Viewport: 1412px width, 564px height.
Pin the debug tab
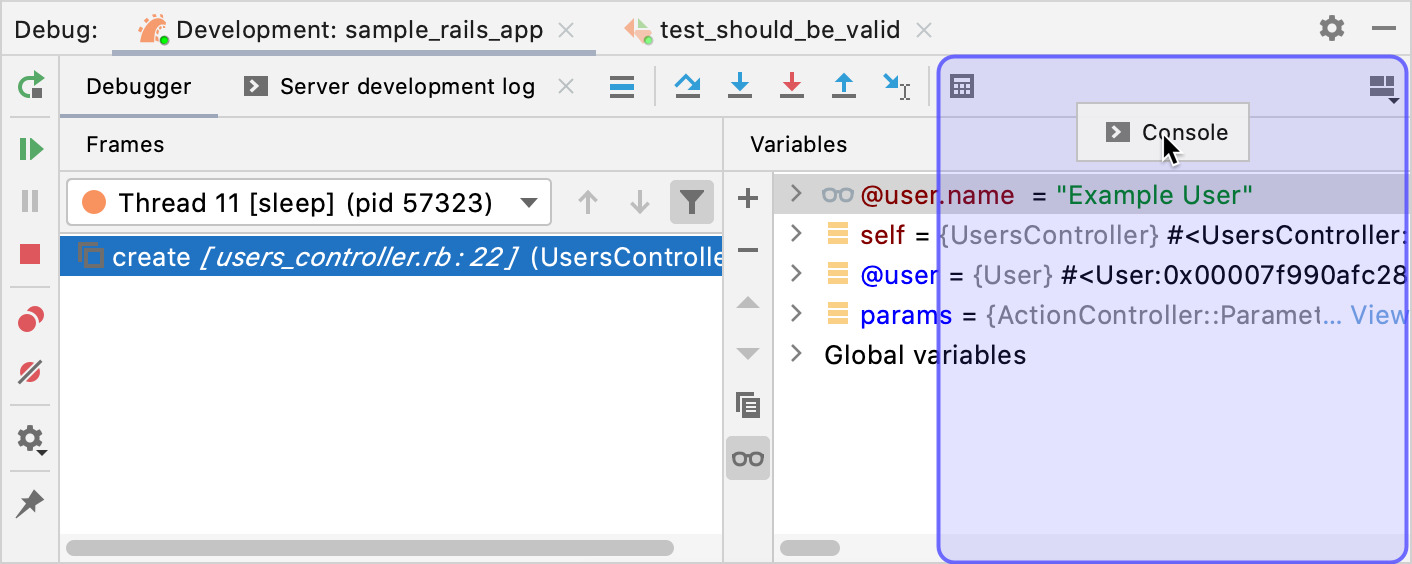31,503
